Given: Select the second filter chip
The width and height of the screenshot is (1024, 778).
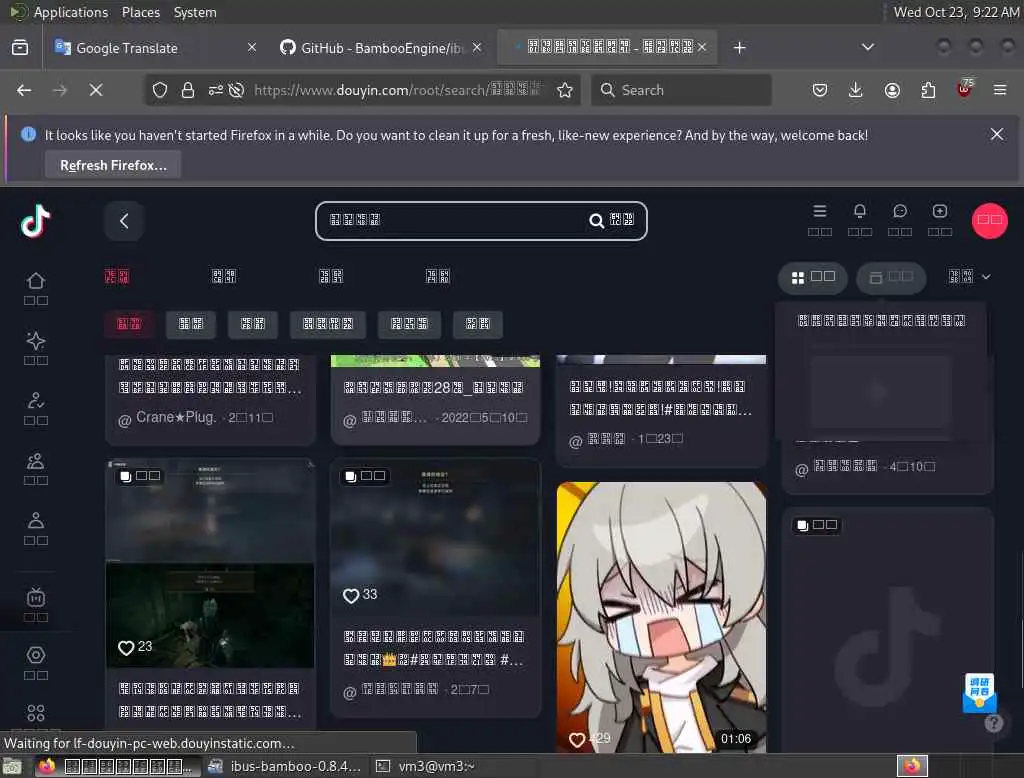Looking at the screenshot, I should (x=191, y=324).
